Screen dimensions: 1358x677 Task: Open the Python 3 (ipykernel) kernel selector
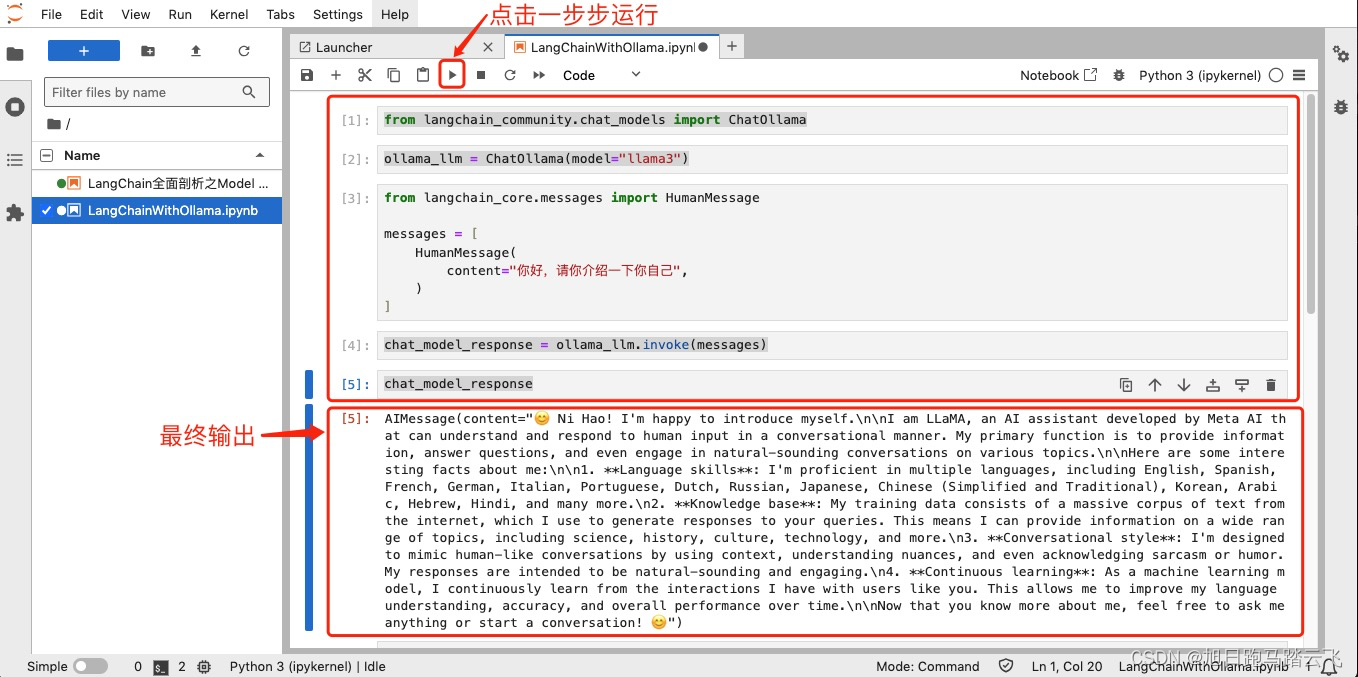tap(1200, 75)
